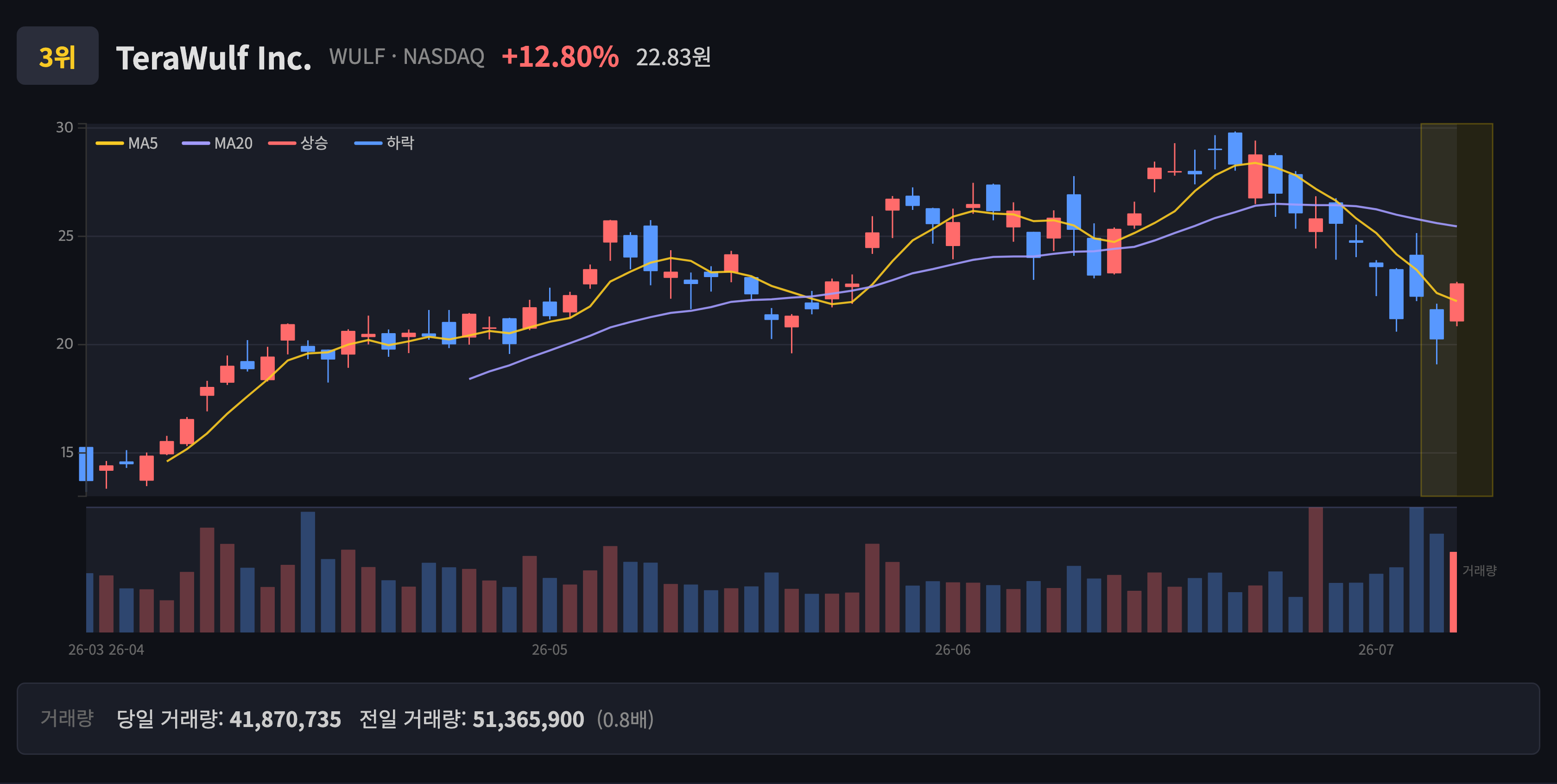This screenshot has width=1557, height=784.
Task: Select today's volume value 41,870,735
Action: (285, 719)
